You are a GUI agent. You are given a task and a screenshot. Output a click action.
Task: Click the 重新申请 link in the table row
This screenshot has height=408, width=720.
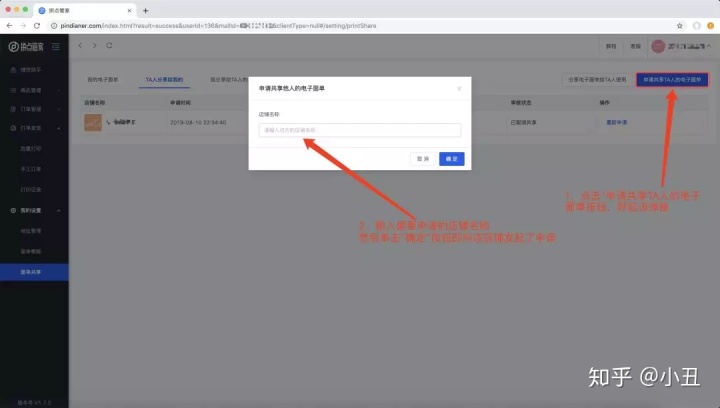[616, 123]
